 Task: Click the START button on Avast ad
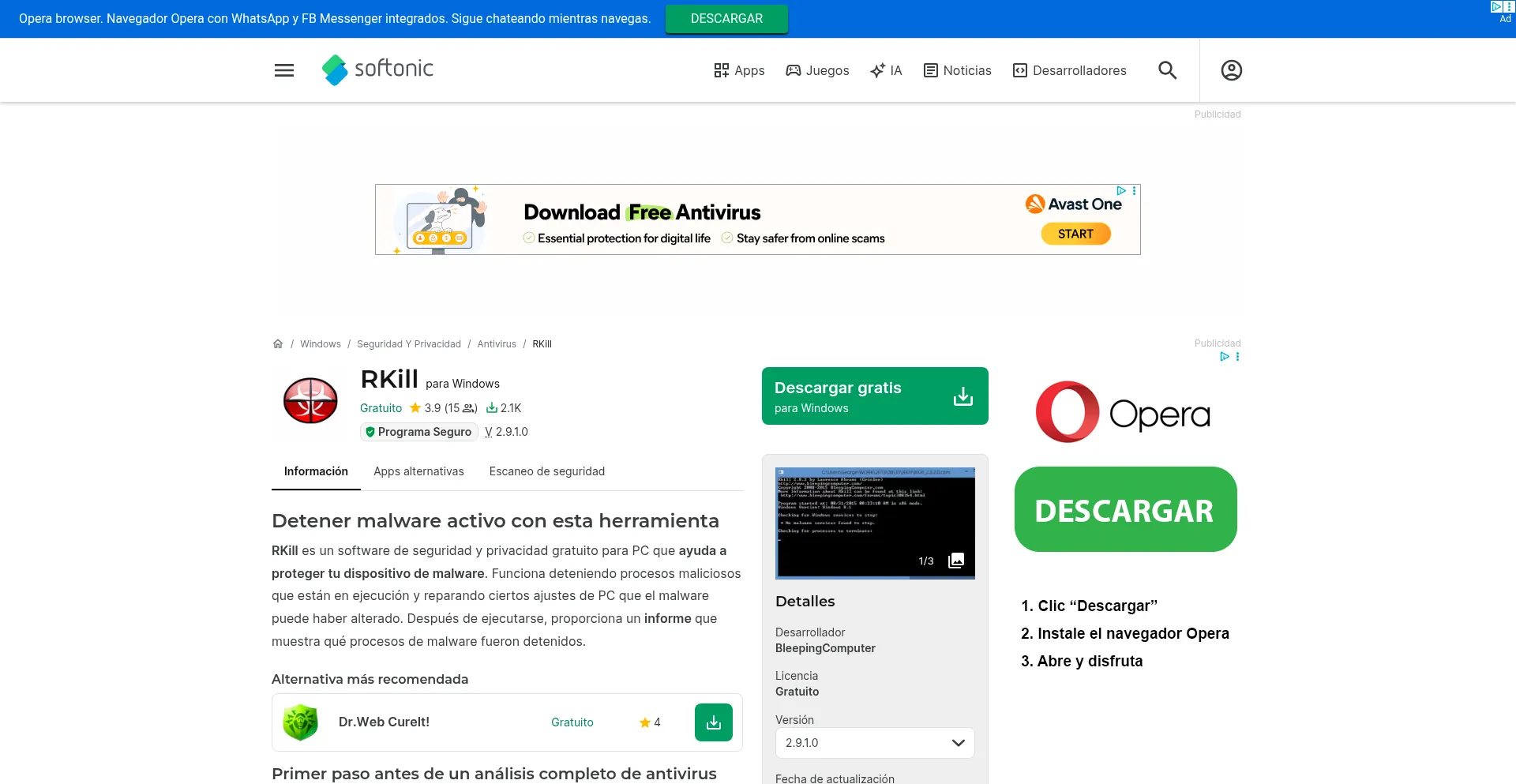click(1075, 234)
